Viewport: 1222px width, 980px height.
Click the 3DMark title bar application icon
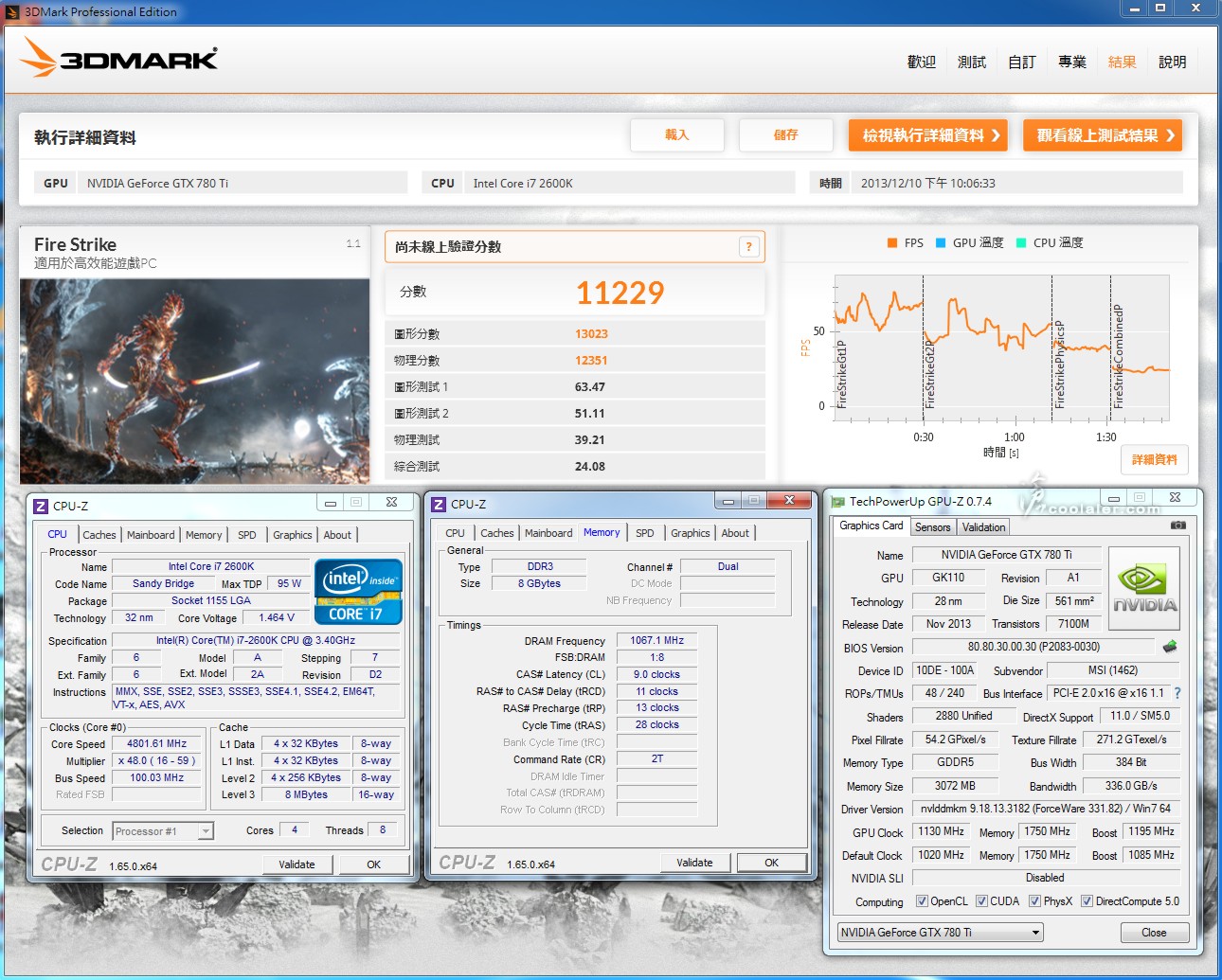click(12, 12)
